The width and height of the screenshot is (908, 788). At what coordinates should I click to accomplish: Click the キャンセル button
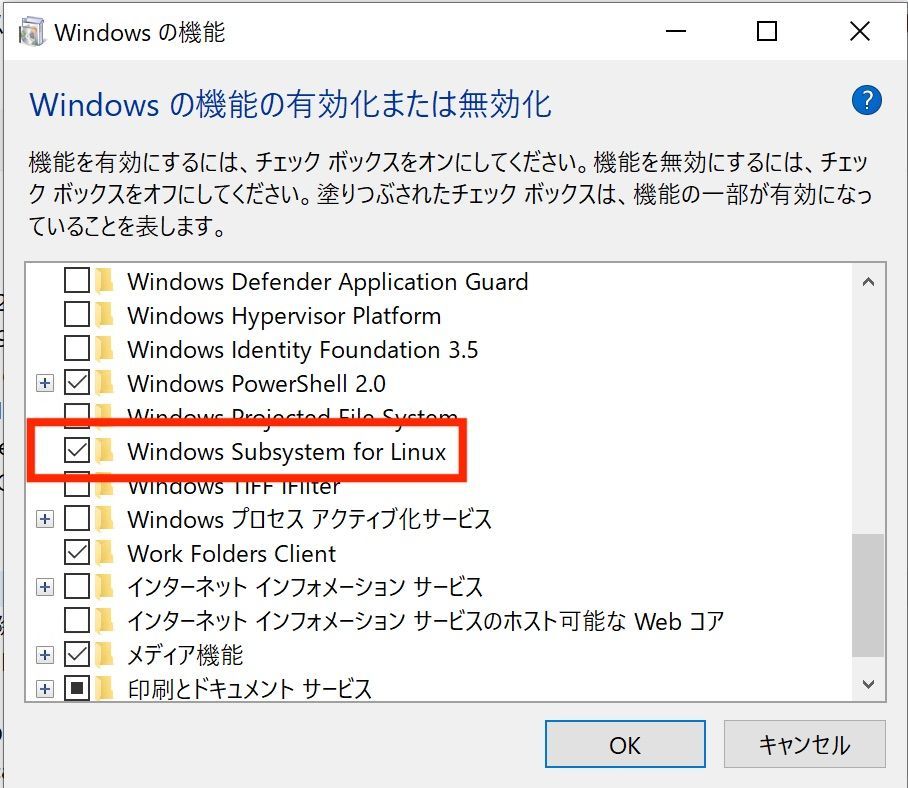[x=804, y=745]
